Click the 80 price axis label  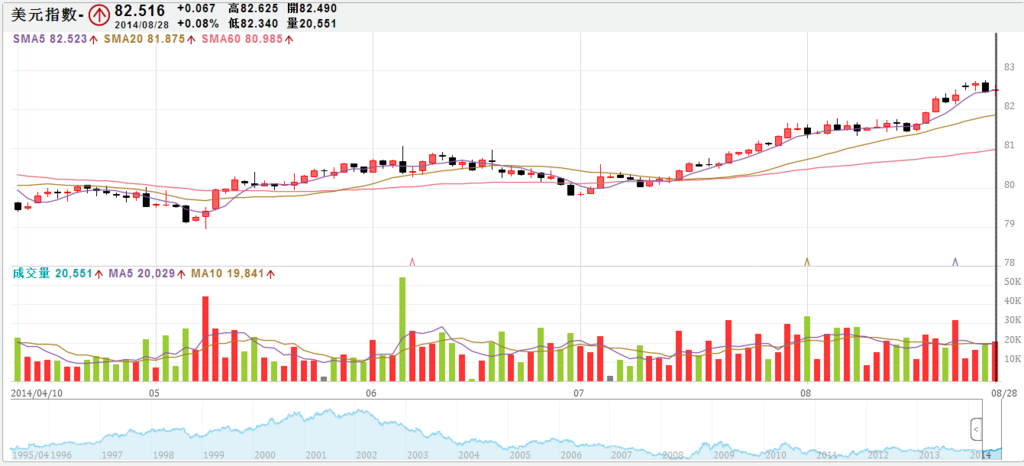(1008, 185)
